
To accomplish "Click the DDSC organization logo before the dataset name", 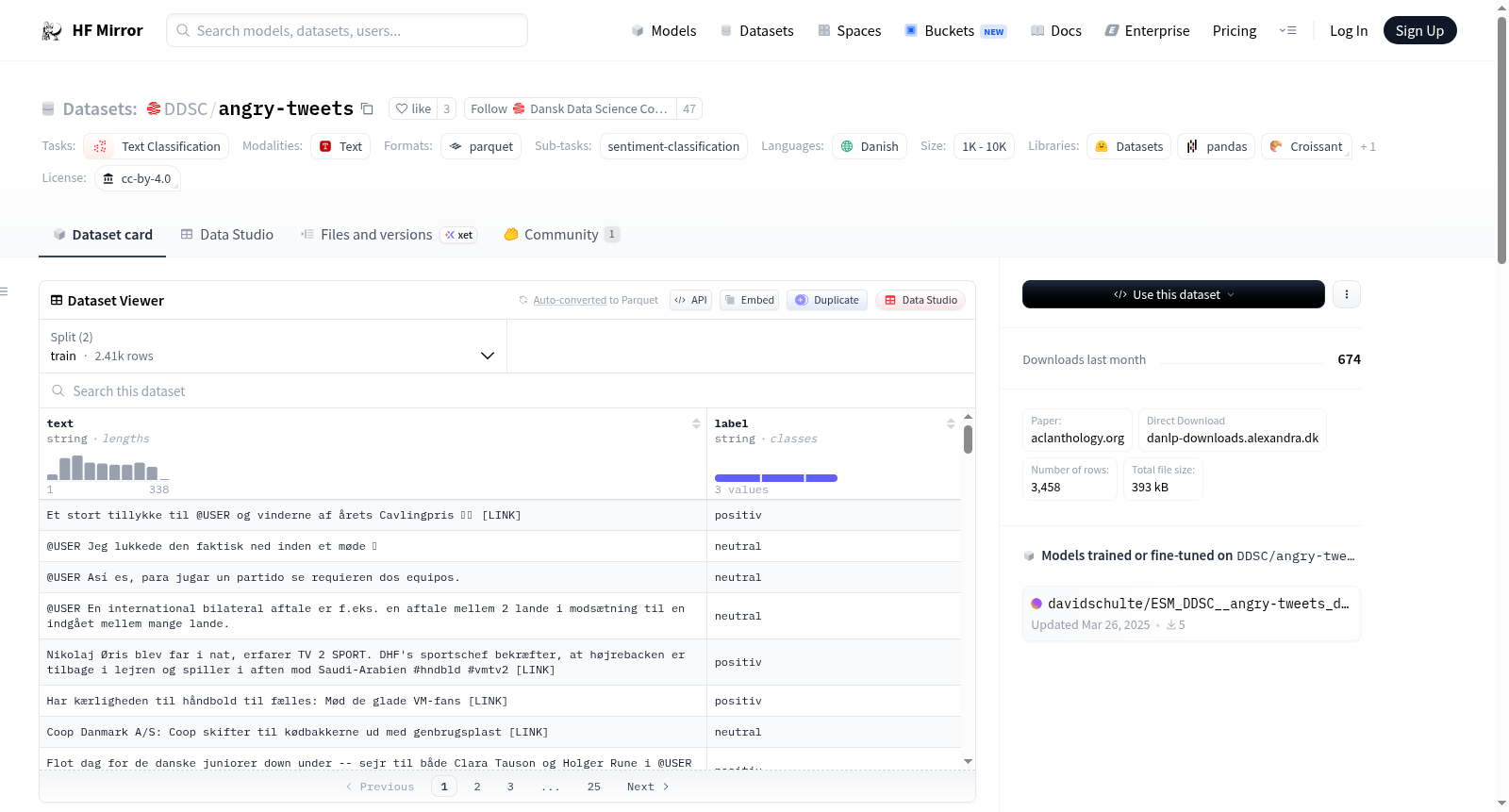I will tap(154, 109).
